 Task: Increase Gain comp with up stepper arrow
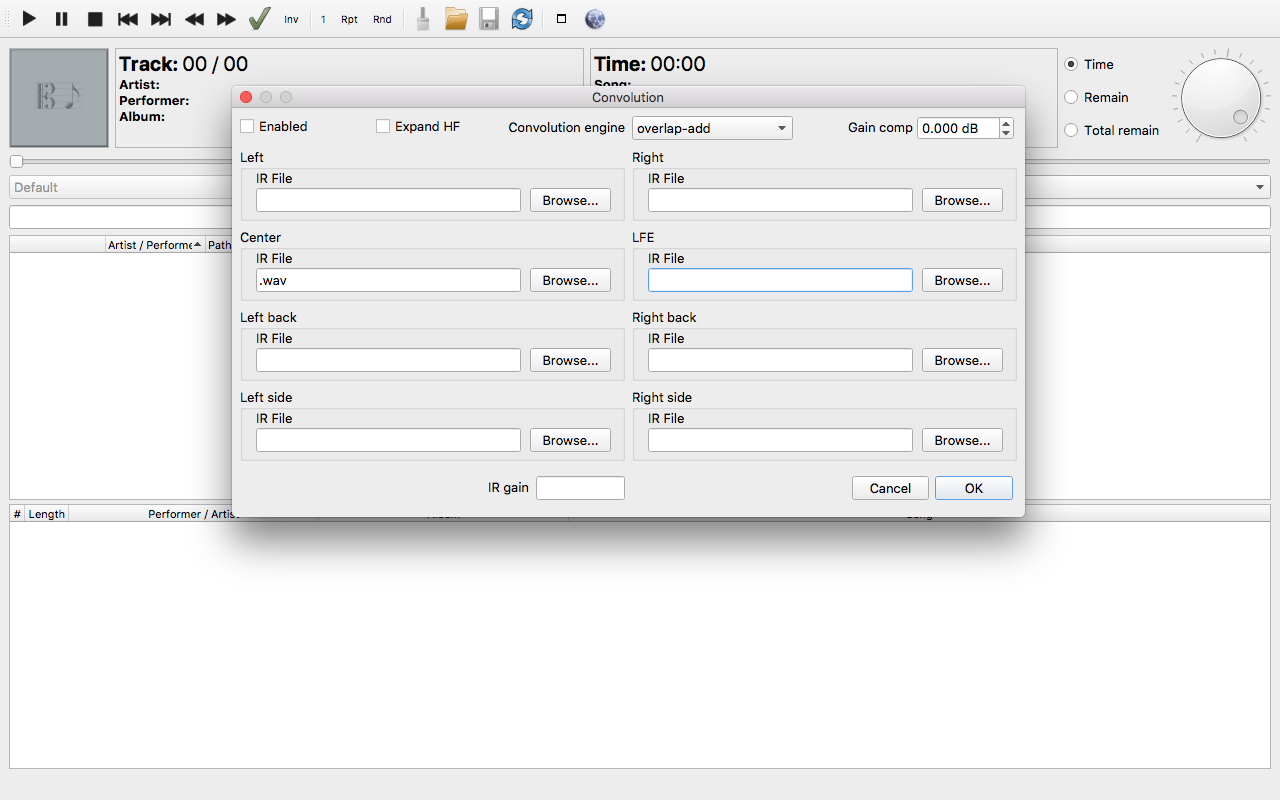pos(1006,123)
